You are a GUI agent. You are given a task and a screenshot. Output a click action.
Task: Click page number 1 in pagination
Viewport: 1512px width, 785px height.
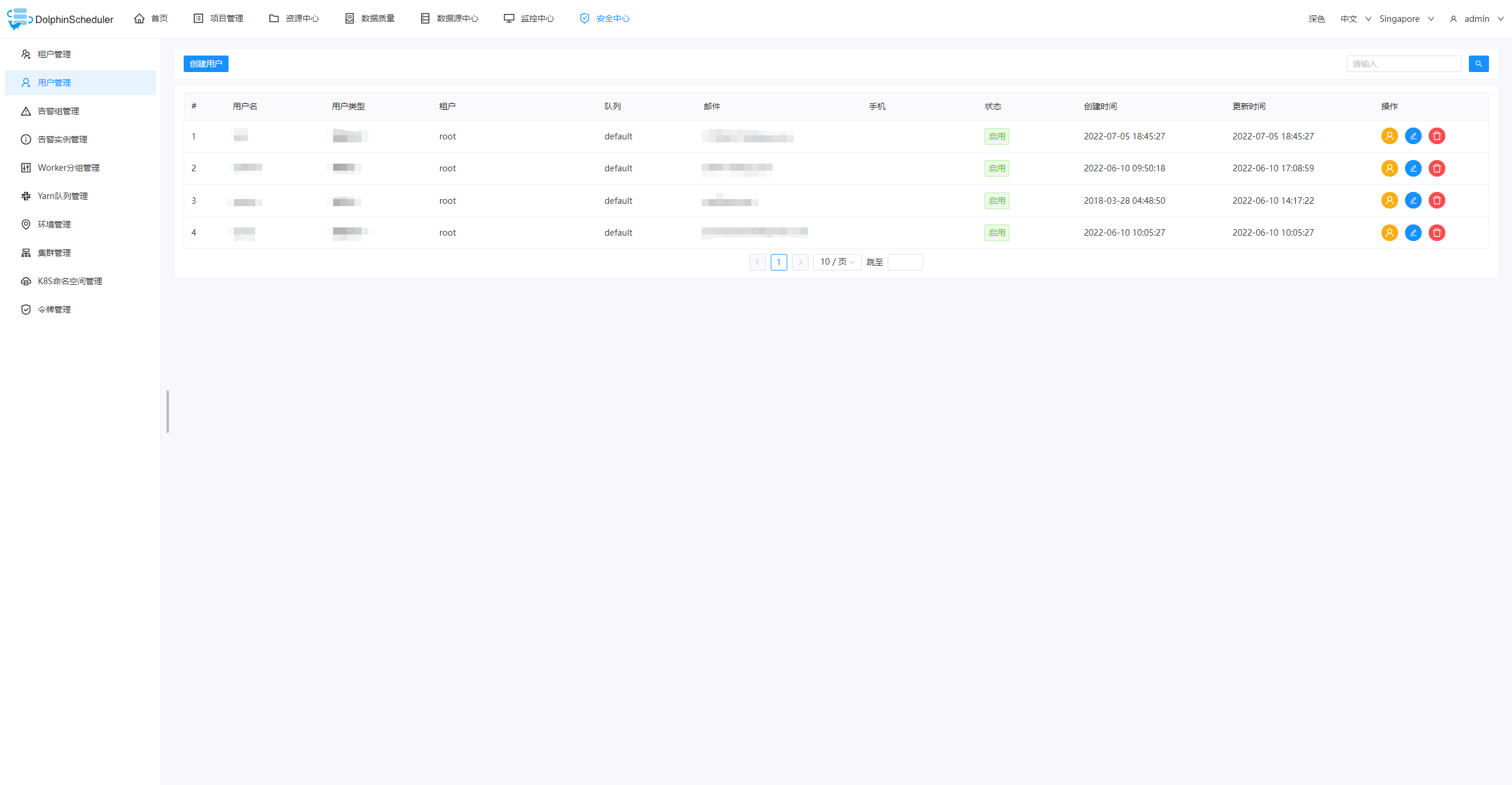tap(778, 262)
